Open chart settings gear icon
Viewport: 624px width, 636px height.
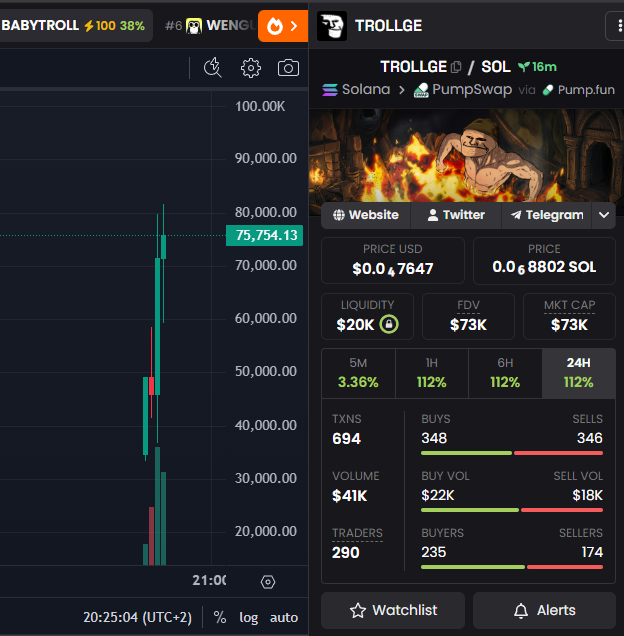251,68
